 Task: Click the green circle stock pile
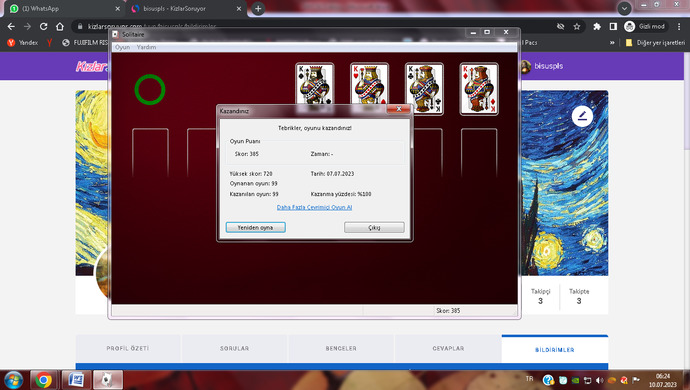(x=150, y=90)
